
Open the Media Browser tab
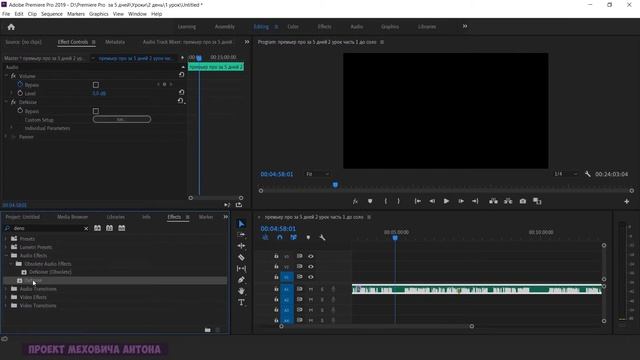pyautogui.click(x=73, y=217)
